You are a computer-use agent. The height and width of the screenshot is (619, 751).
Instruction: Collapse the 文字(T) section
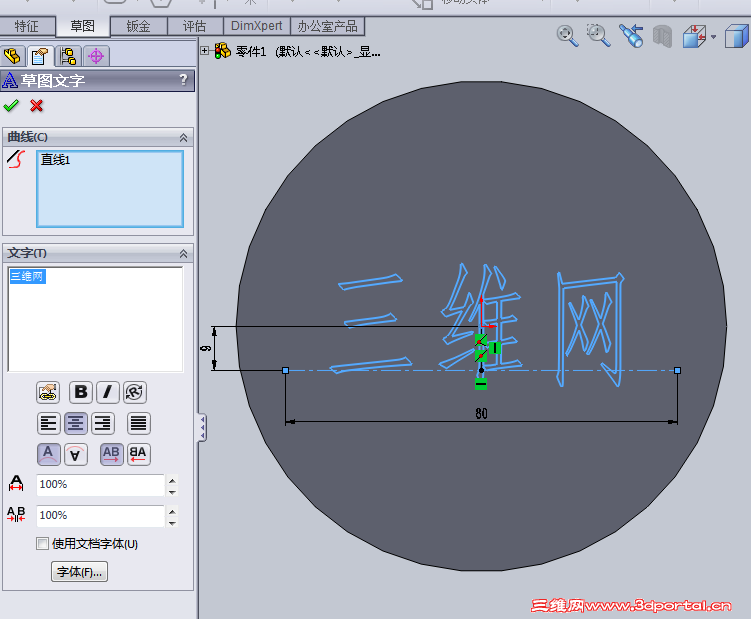coord(183,254)
